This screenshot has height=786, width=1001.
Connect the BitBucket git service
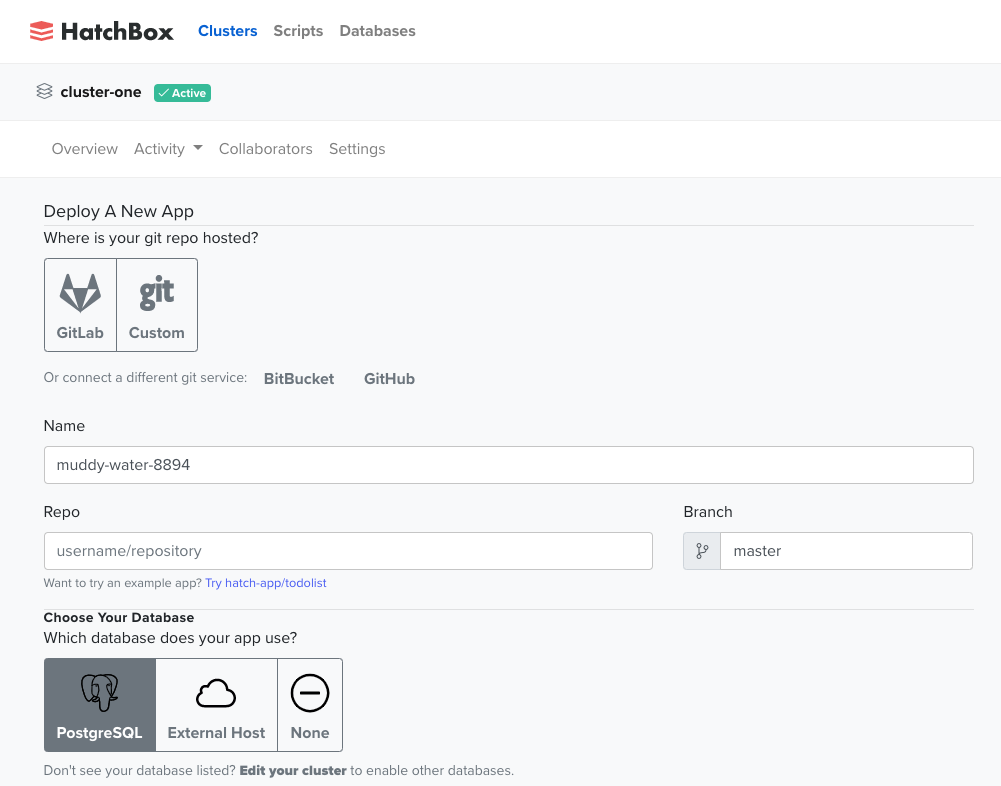coord(299,379)
